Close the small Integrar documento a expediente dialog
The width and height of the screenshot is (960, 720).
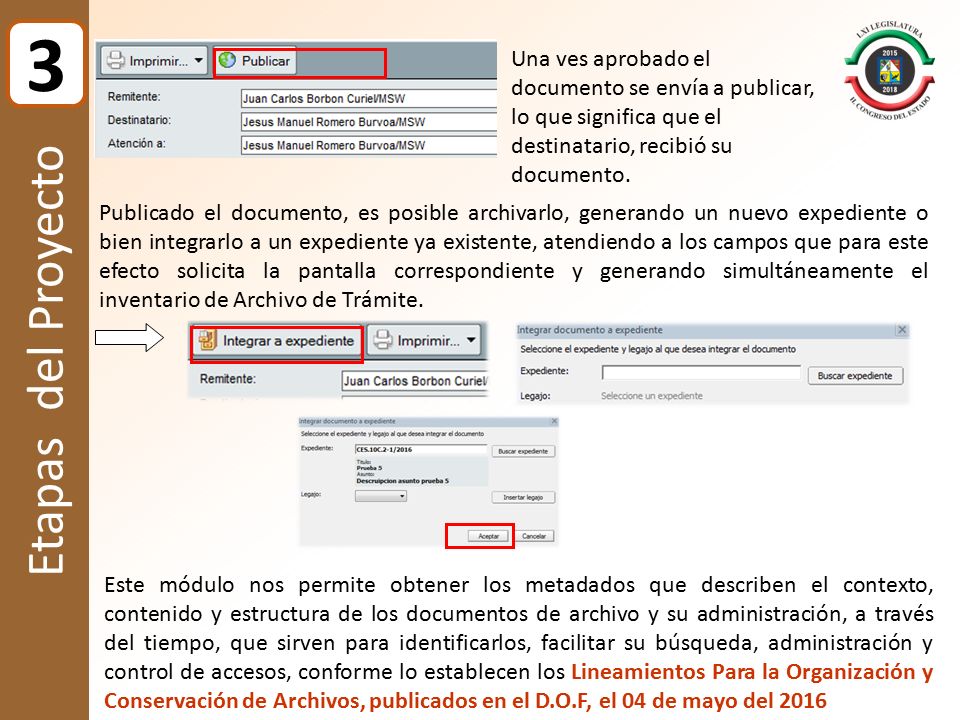[x=554, y=421]
